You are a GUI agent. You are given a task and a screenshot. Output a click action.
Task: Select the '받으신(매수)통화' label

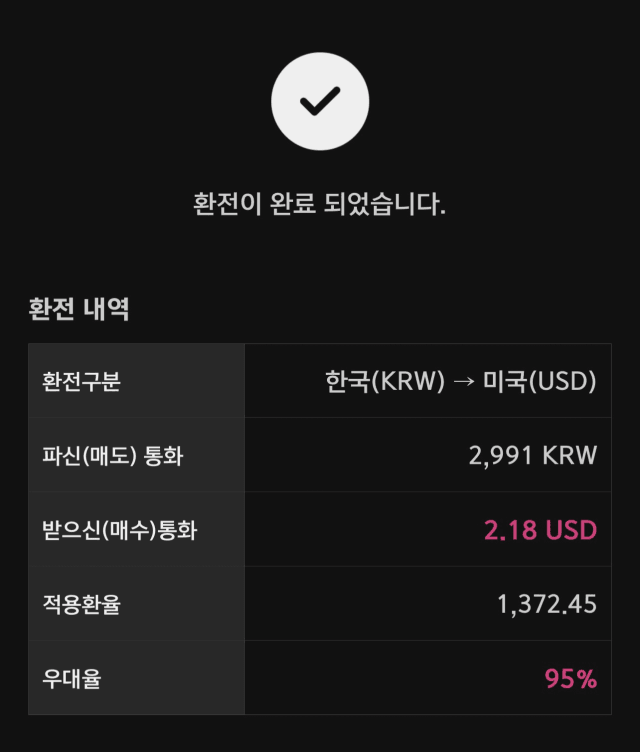pos(119,530)
